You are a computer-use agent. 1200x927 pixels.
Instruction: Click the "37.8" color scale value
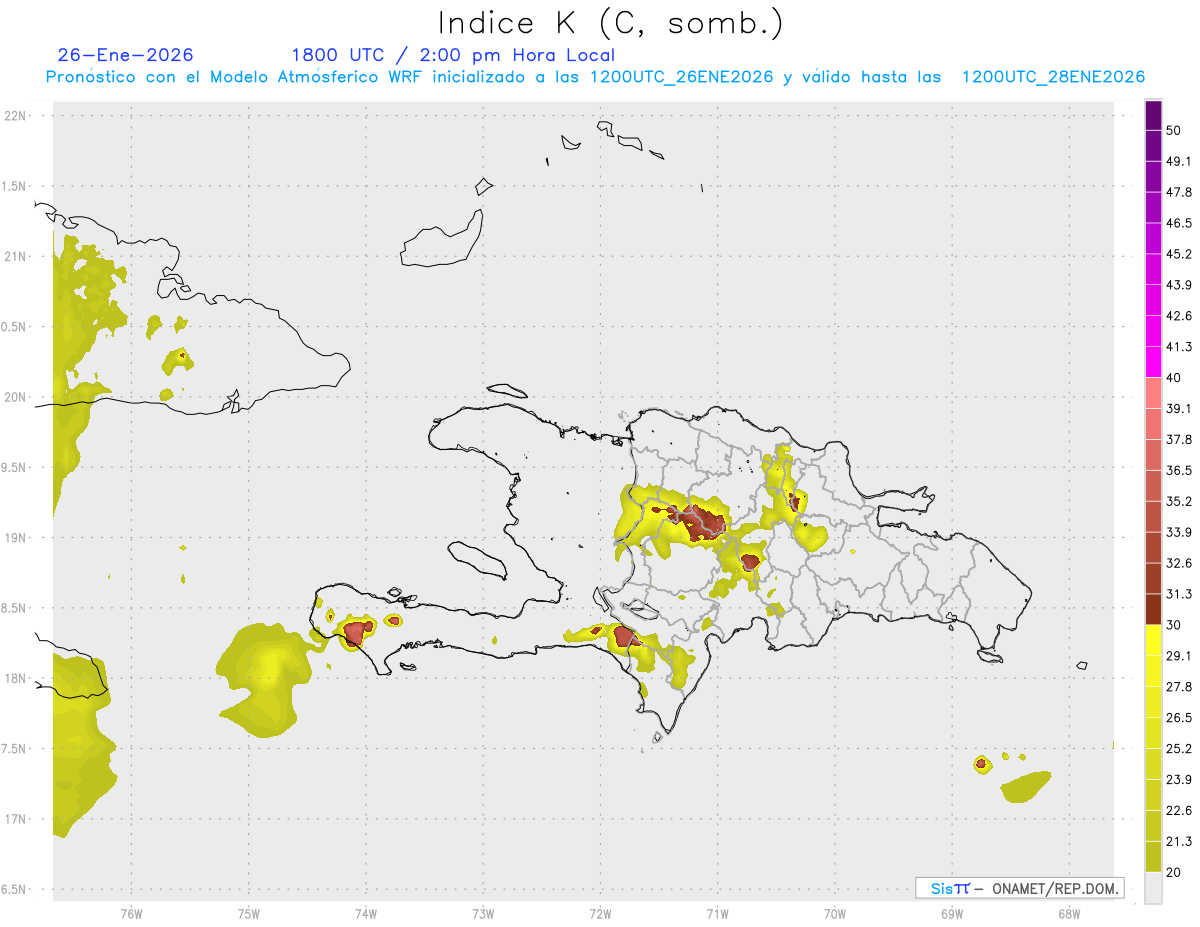coord(1179,439)
